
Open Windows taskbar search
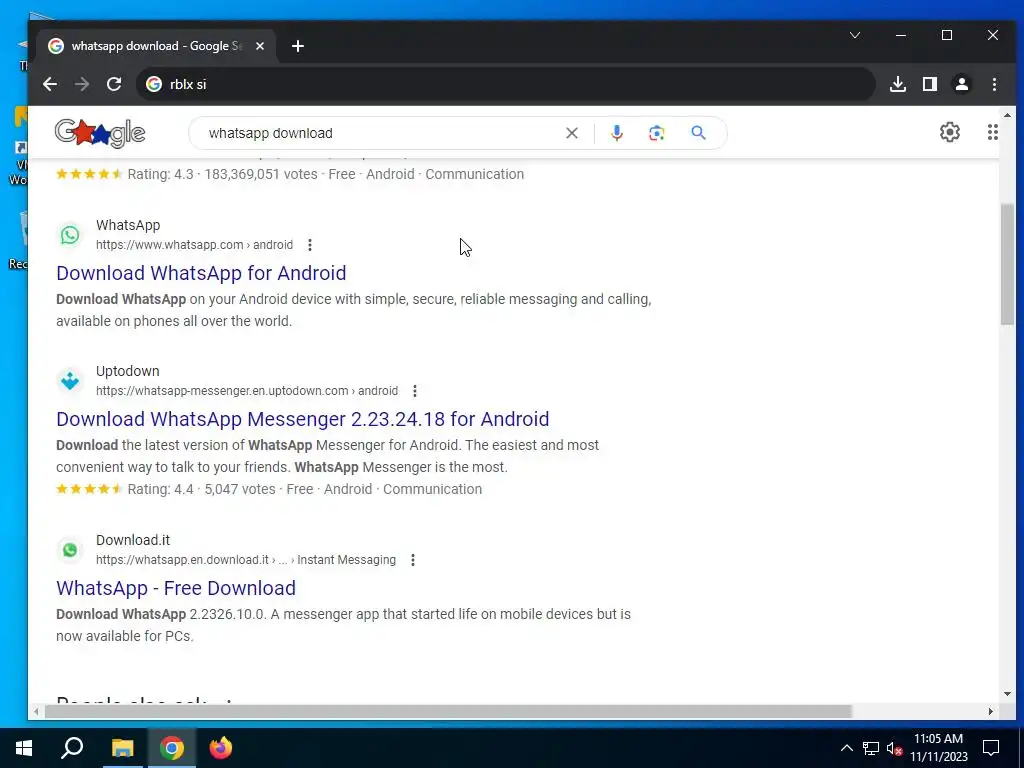pos(72,748)
